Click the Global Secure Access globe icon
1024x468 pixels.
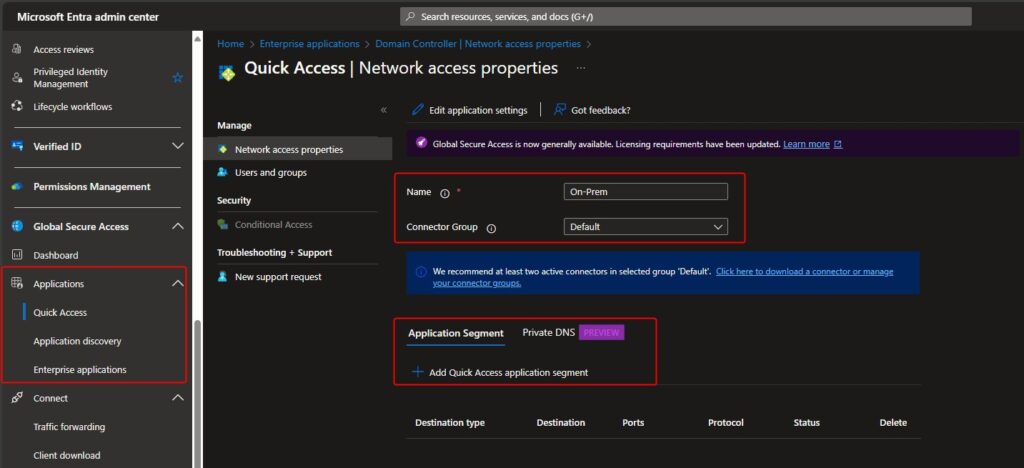18,226
